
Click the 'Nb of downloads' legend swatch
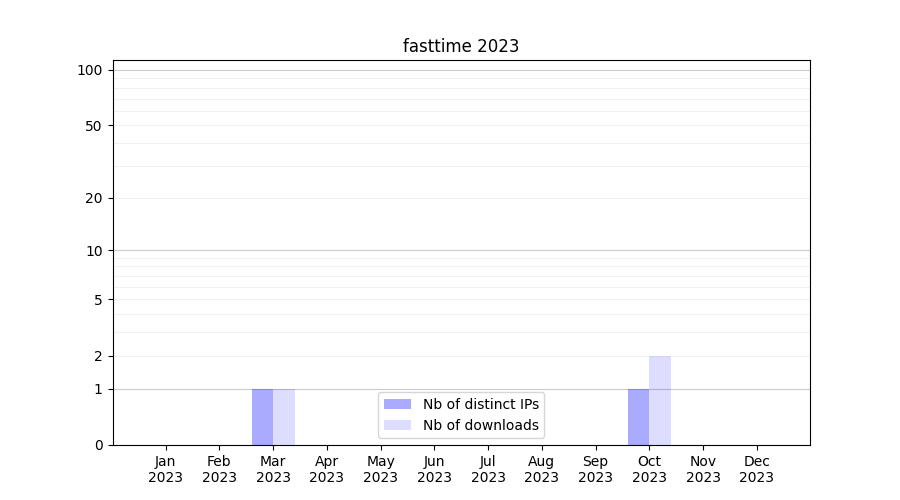coord(397,425)
